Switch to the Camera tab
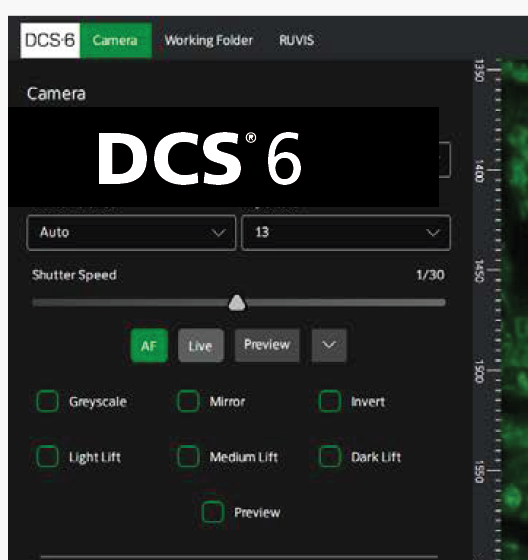 (115, 40)
